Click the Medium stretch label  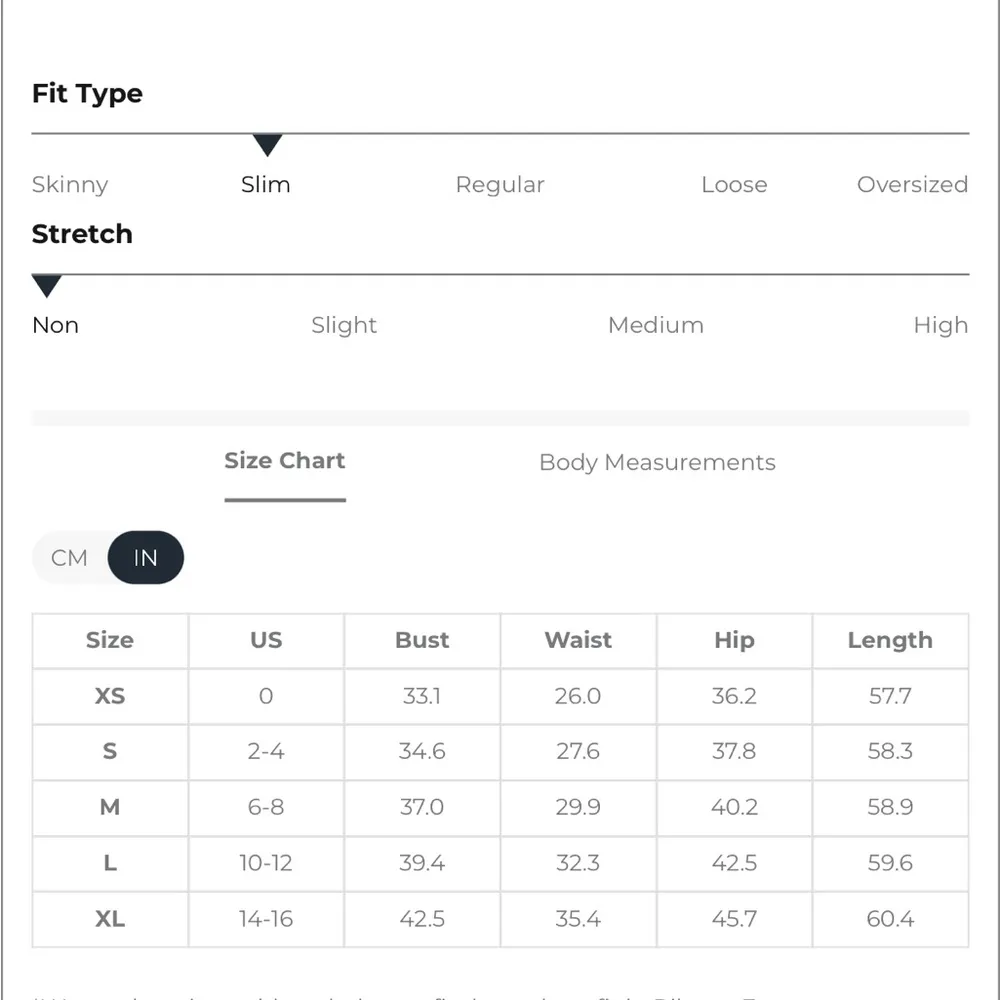656,325
